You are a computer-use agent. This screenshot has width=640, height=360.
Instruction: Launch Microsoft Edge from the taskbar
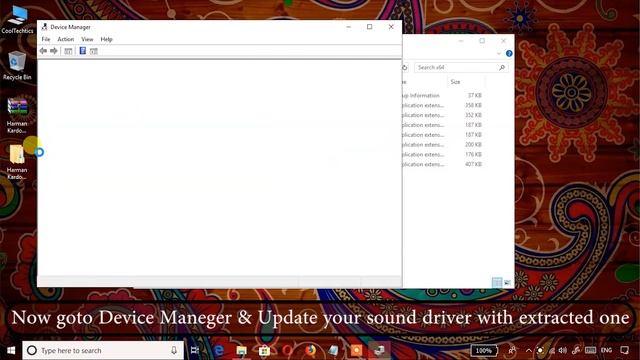219,350
